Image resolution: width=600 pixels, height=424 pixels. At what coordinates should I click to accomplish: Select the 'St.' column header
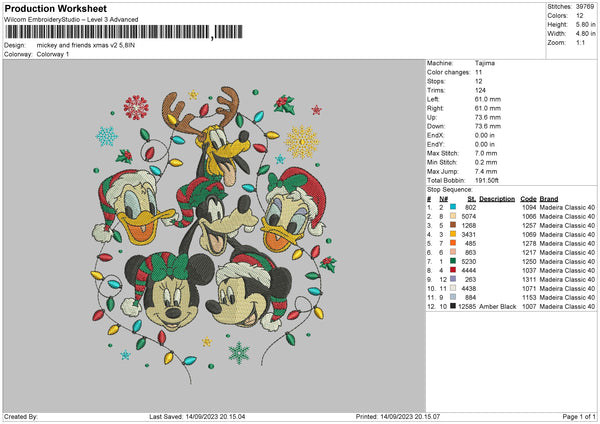471,199
